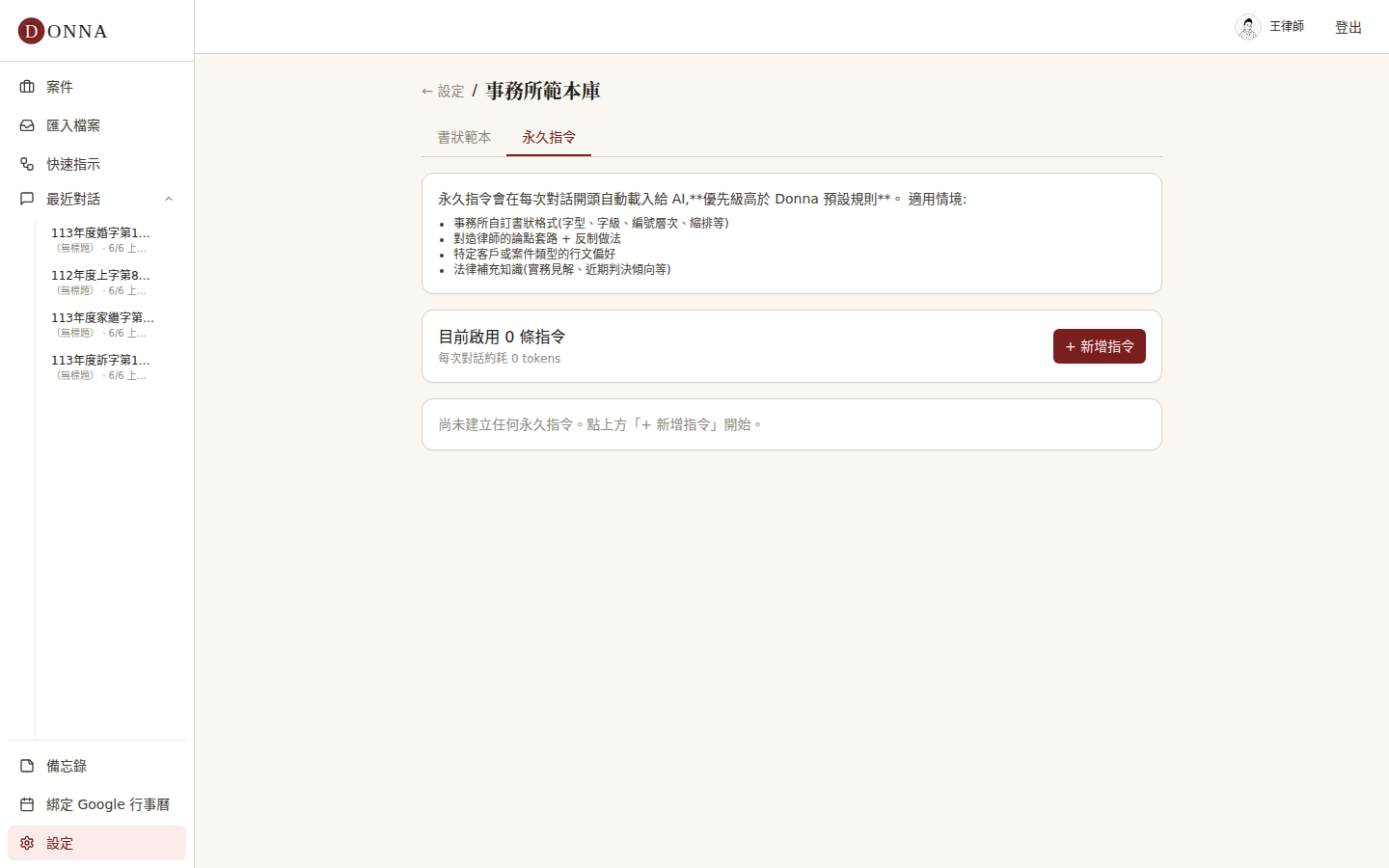The width and height of the screenshot is (1389, 868).
Task: Collapse the 最近對話 list chevron
Action: [169, 199]
